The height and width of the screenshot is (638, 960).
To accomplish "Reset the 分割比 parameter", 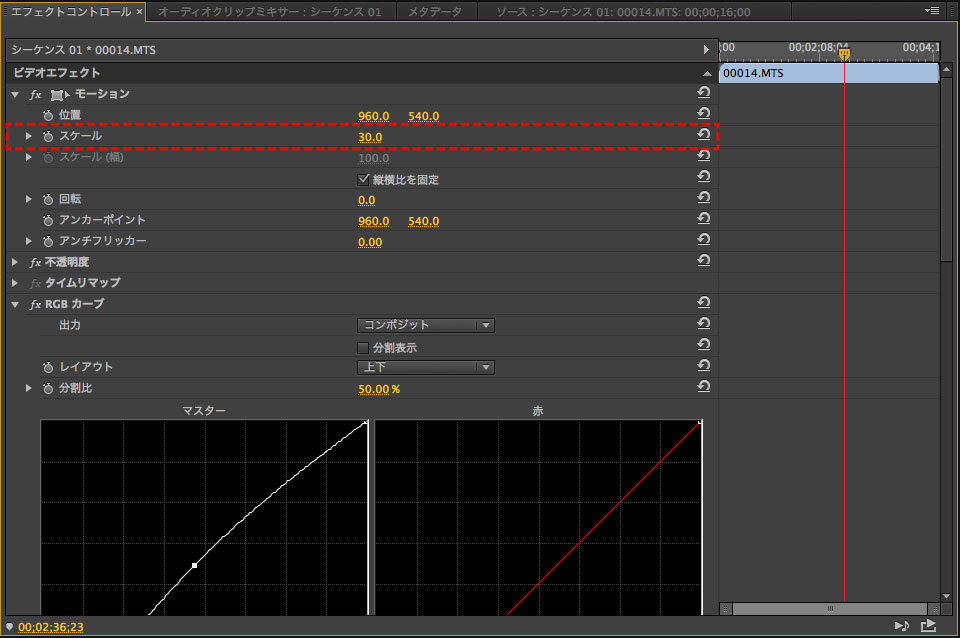I will tap(703, 386).
